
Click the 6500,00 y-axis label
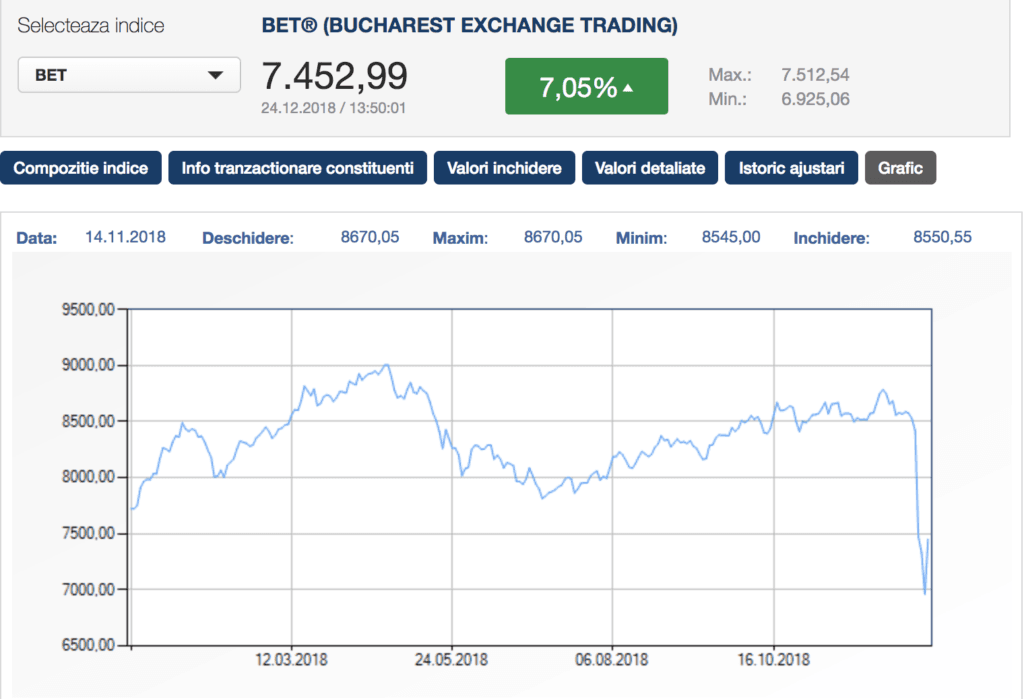(88, 645)
